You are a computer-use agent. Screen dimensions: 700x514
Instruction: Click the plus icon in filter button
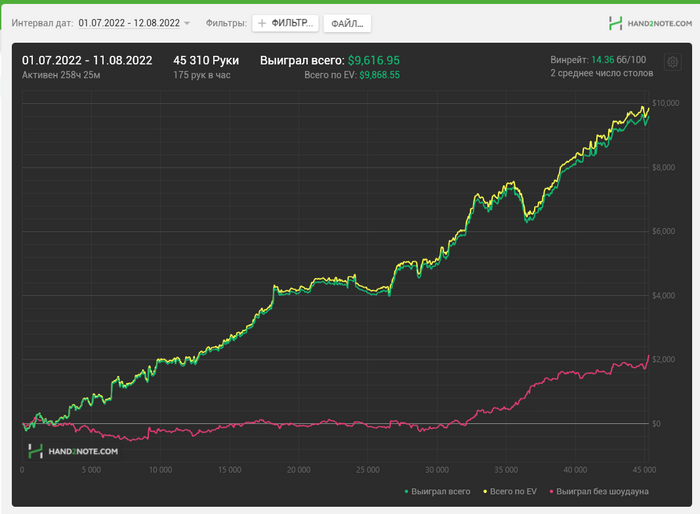pyautogui.click(x=262, y=23)
